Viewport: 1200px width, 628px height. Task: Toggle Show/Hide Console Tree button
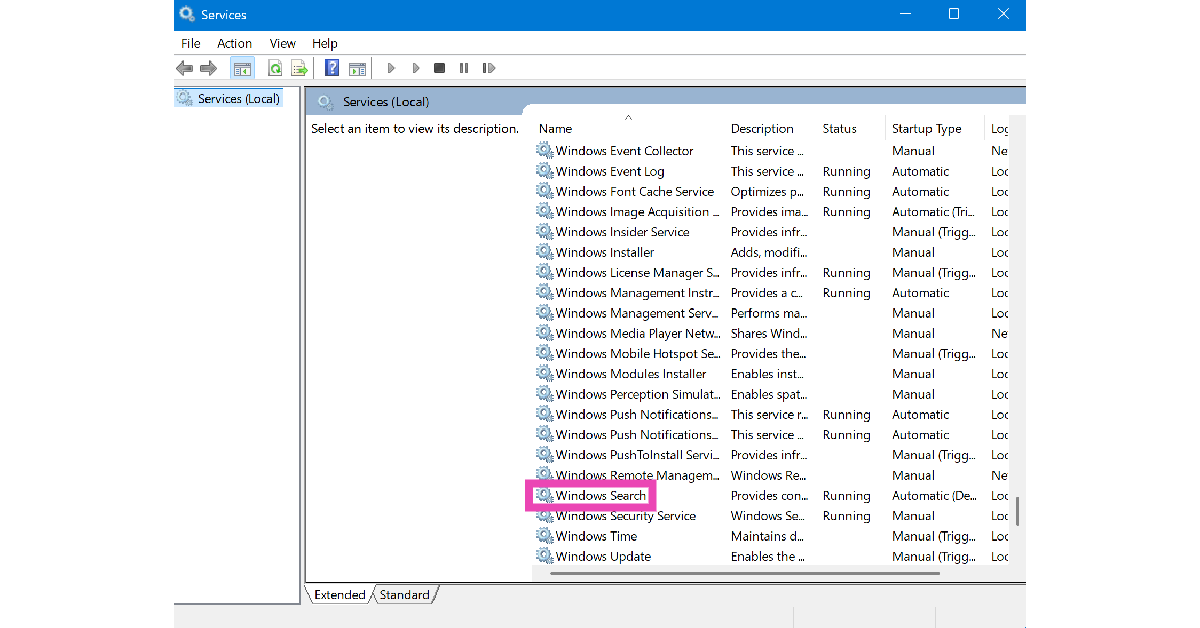click(x=241, y=68)
